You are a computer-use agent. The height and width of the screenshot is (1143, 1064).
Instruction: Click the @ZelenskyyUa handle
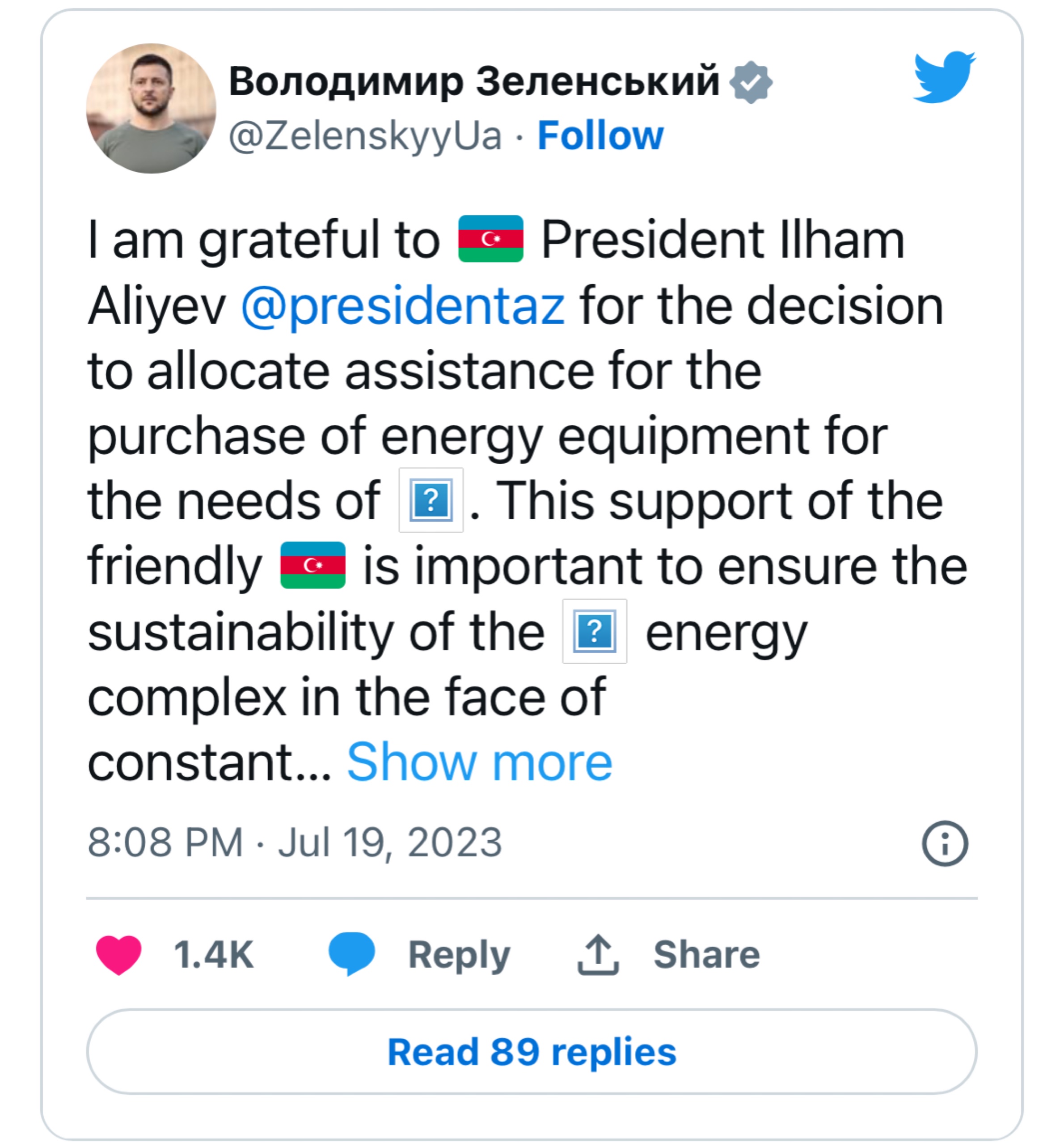(x=365, y=136)
